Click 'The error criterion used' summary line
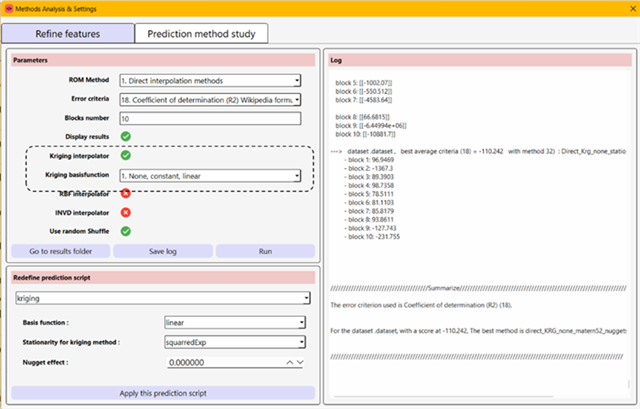The height and width of the screenshot is (409, 640). coord(421,305)
